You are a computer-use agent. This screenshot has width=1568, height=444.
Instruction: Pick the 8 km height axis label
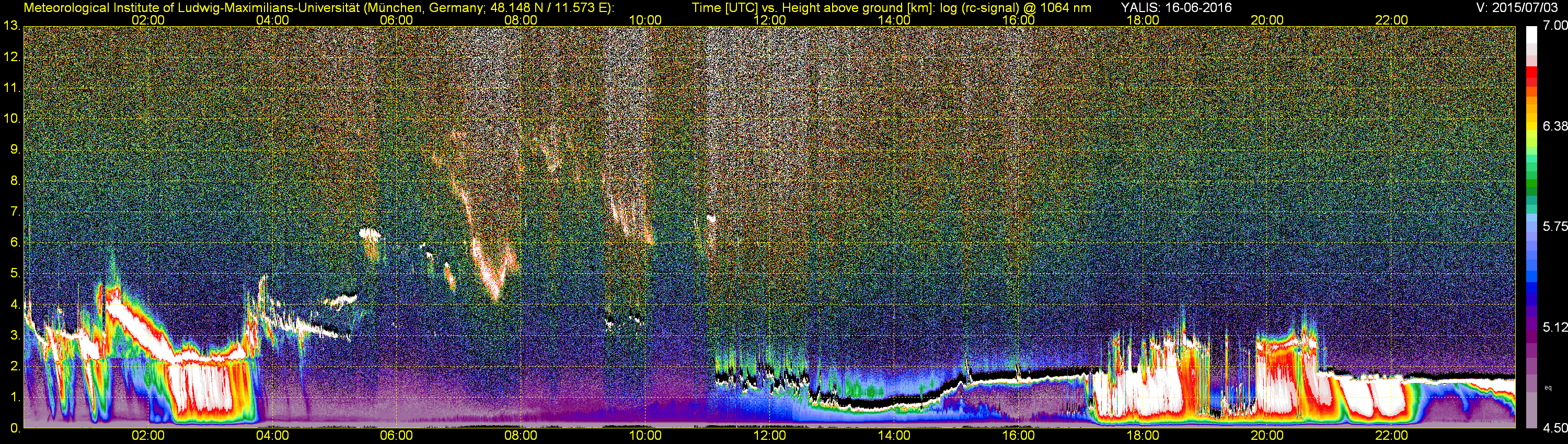pos(15,181)
